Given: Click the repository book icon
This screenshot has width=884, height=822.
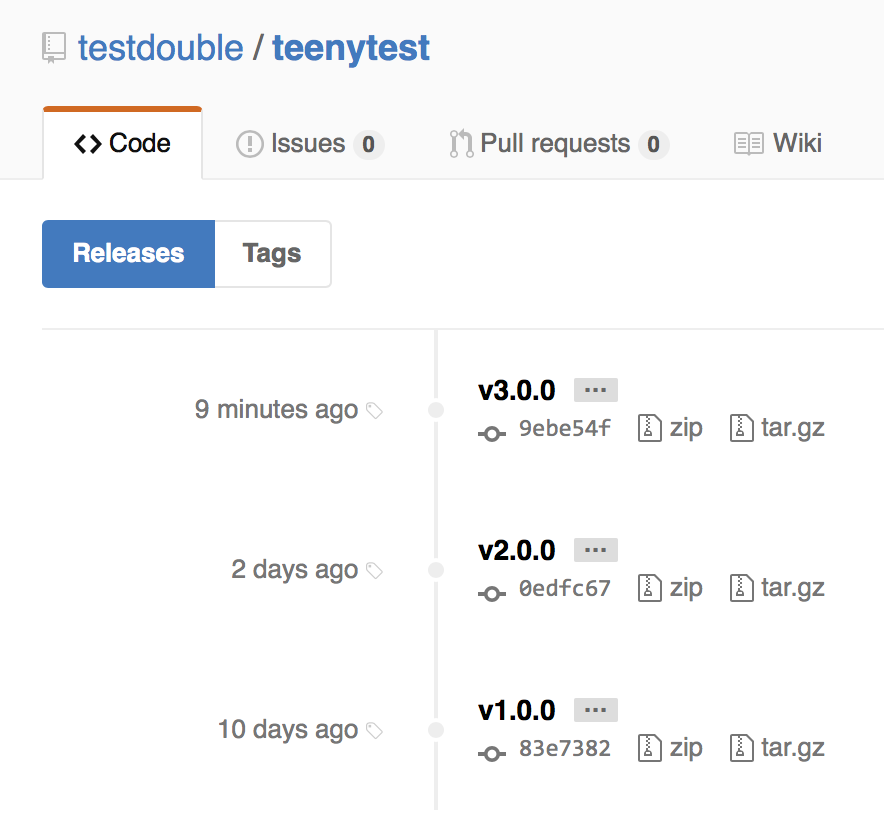Looking at the screenshot, I should pos(54,48).
